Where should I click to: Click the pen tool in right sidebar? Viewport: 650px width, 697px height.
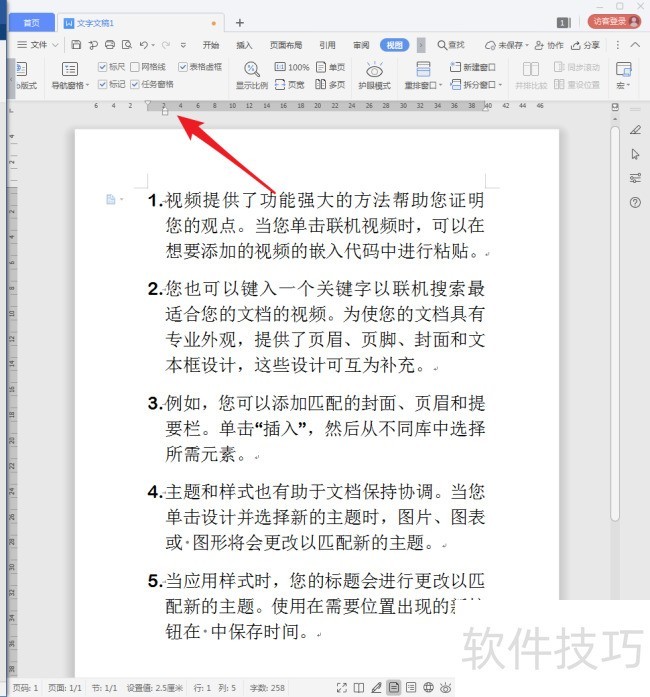click(635, 130)
